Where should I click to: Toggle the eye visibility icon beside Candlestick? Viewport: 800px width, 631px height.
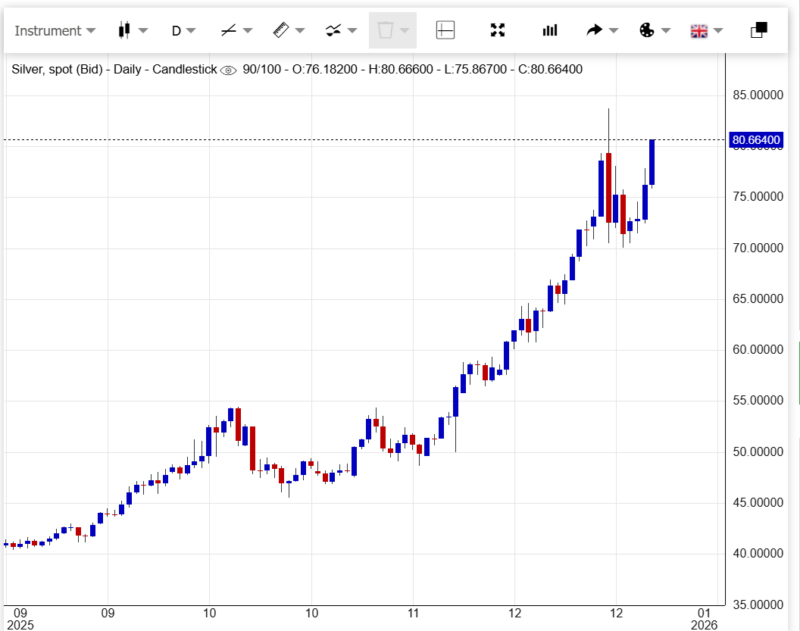[228, 70]
